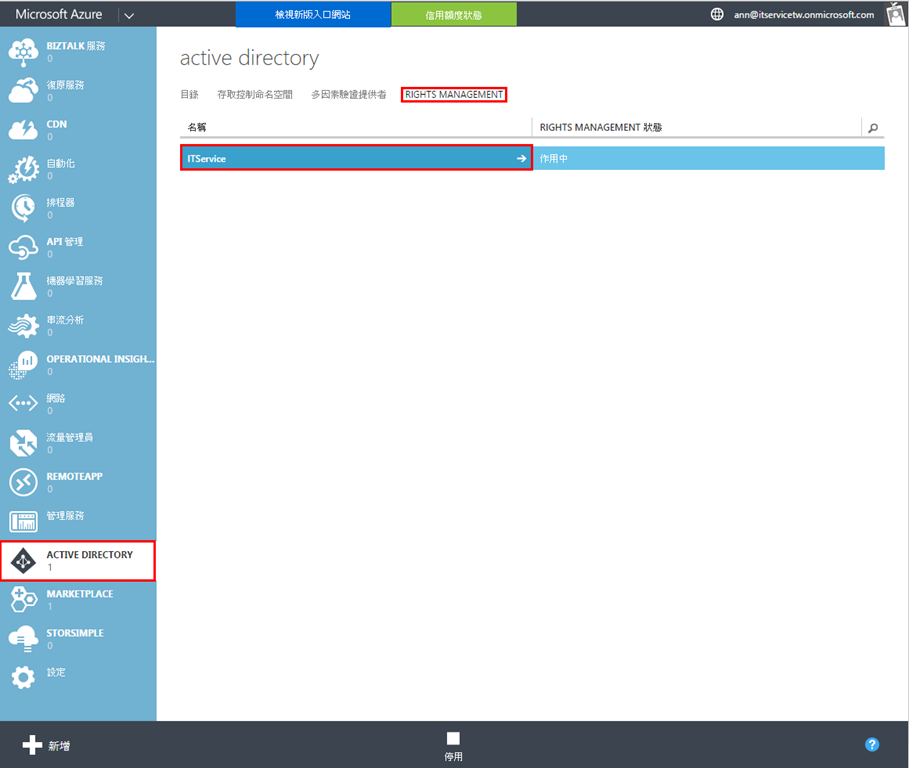Click the active directory page heading

click(249, 58)
